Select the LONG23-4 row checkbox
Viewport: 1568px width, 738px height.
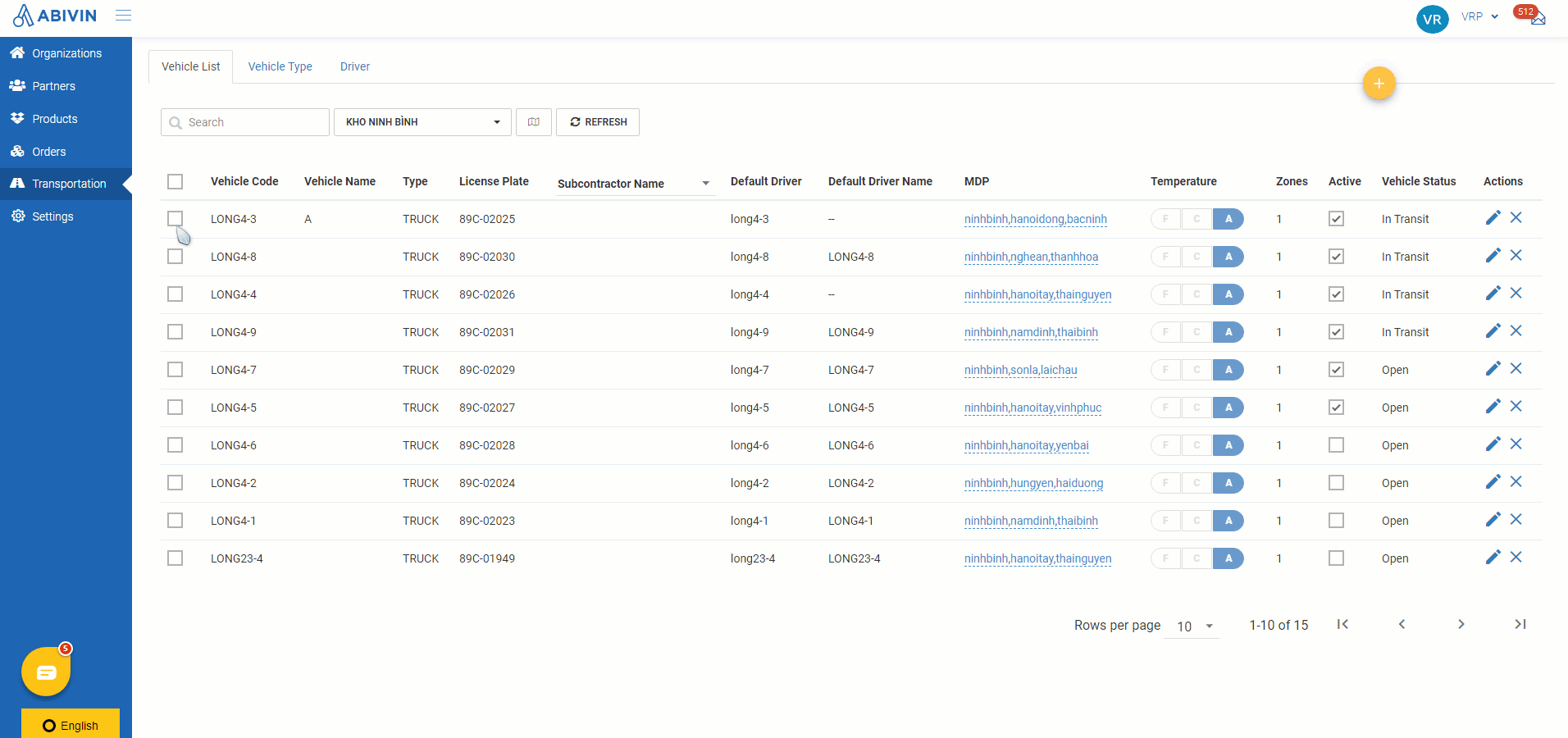[x=175, y=558]
